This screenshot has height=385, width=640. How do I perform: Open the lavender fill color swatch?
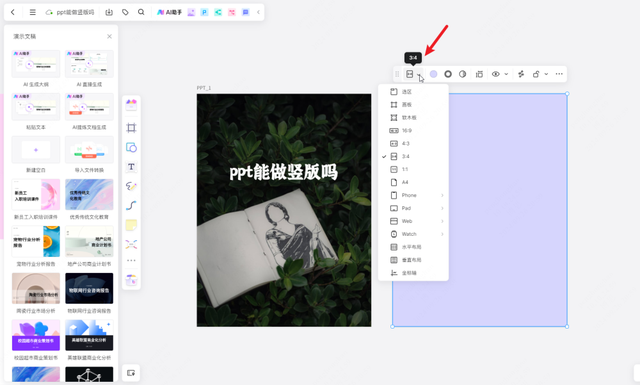tap(433, 74)
